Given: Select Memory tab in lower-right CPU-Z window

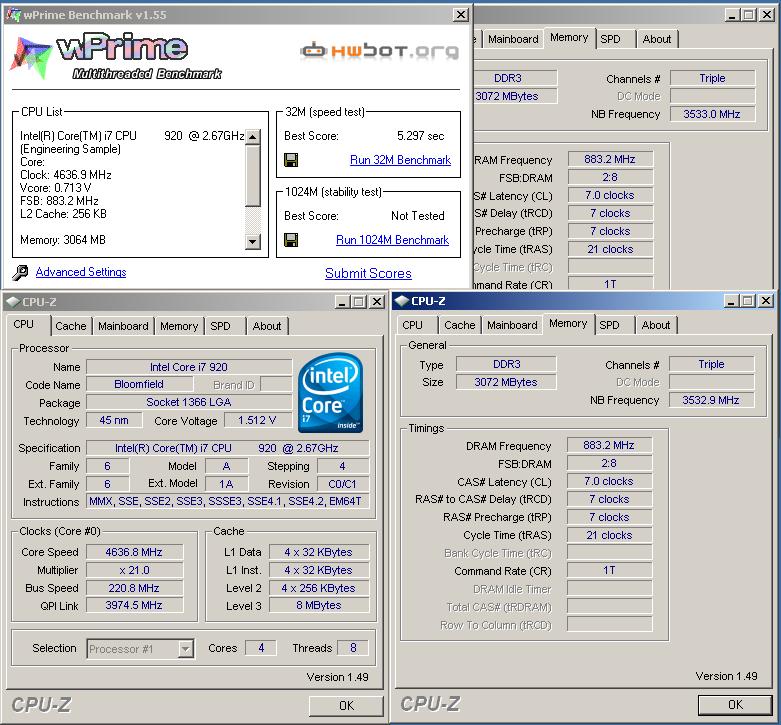Looking at the screenshot, I should click(568, 323).
